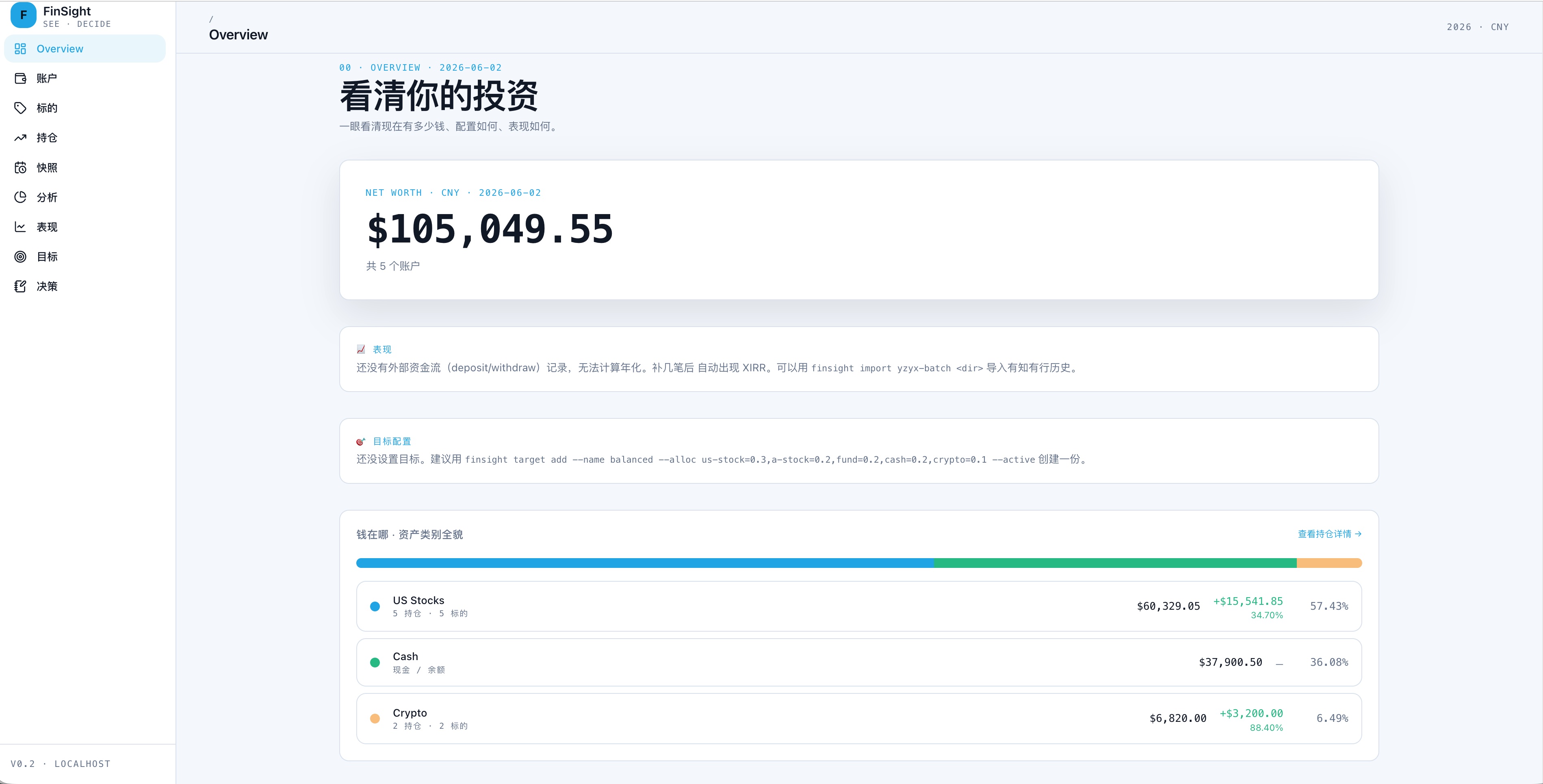Open the Cash asset row
1543x784 pixels.
pyautogui.click(x=859, y=663)
